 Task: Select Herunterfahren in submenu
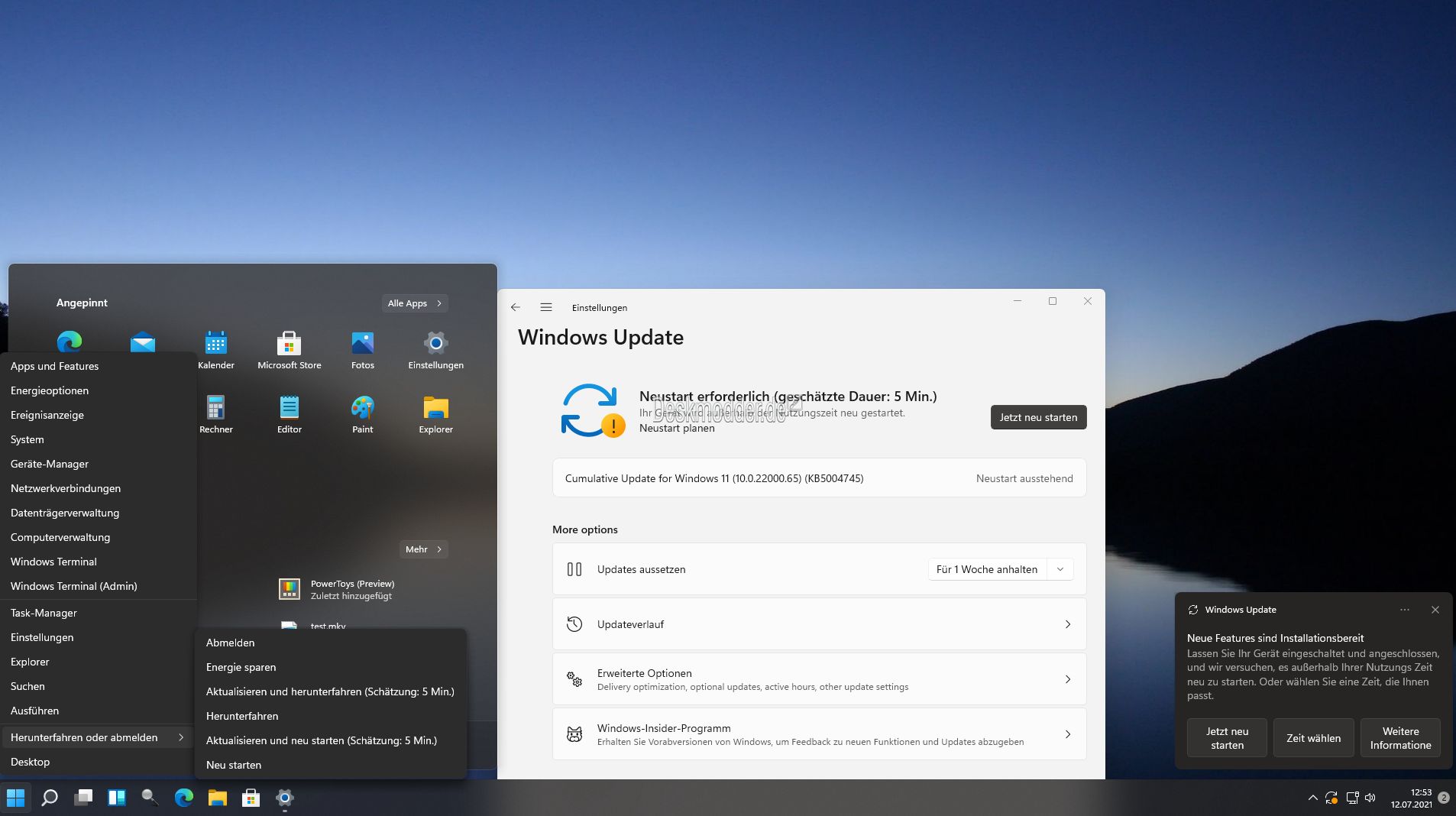pos(331,716)
